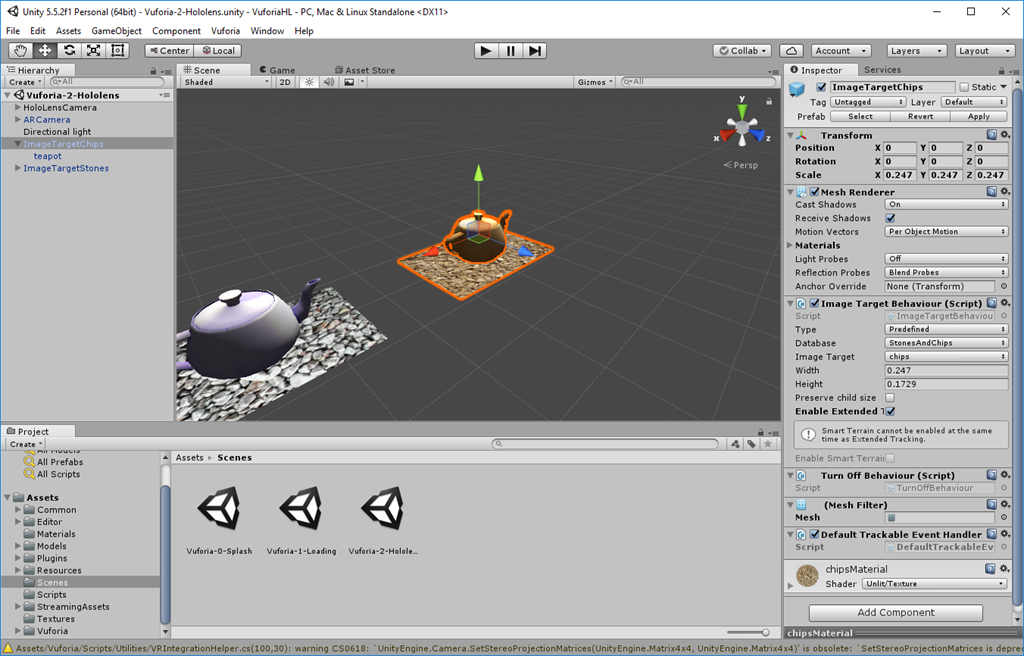Open Shaded draw mode dropdown
Screen dimensions: 1024x656
(226, 82)
